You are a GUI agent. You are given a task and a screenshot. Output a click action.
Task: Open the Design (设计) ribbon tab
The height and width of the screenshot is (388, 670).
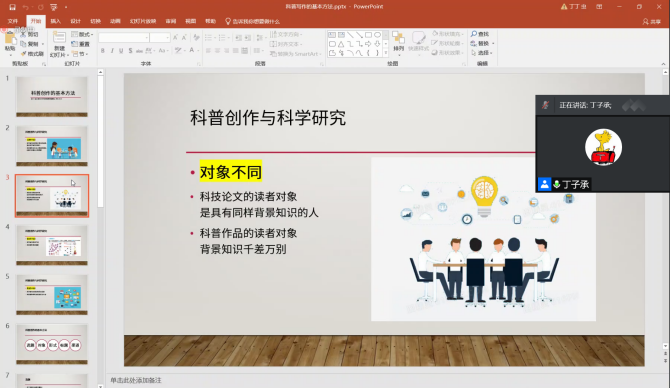(x=76, y=21)
